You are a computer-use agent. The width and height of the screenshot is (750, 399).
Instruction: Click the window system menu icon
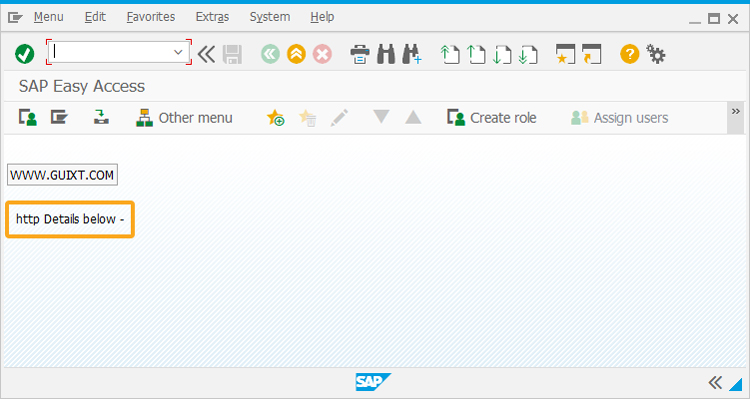point(15,18)
